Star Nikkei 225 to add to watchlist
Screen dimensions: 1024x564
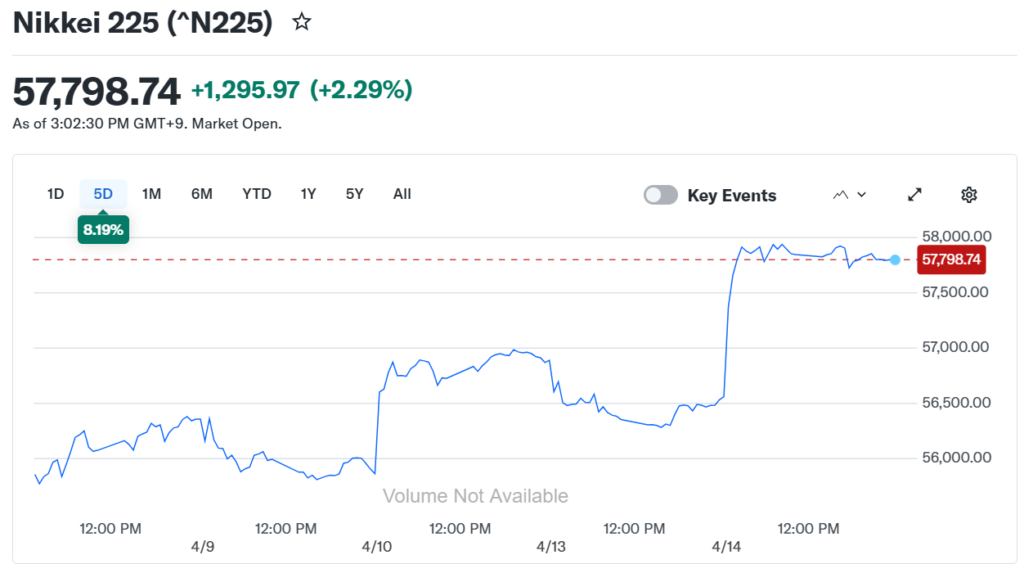click(301, 23)
